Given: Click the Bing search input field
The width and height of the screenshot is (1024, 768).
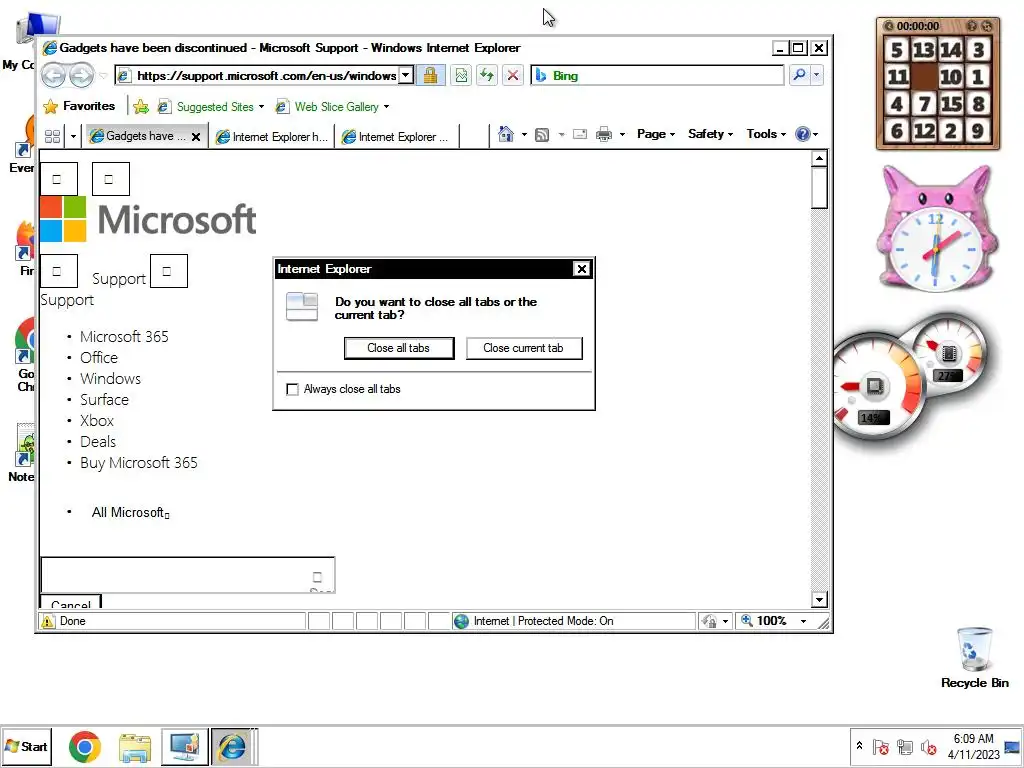Looking at the screenshot, I should 658,75.
